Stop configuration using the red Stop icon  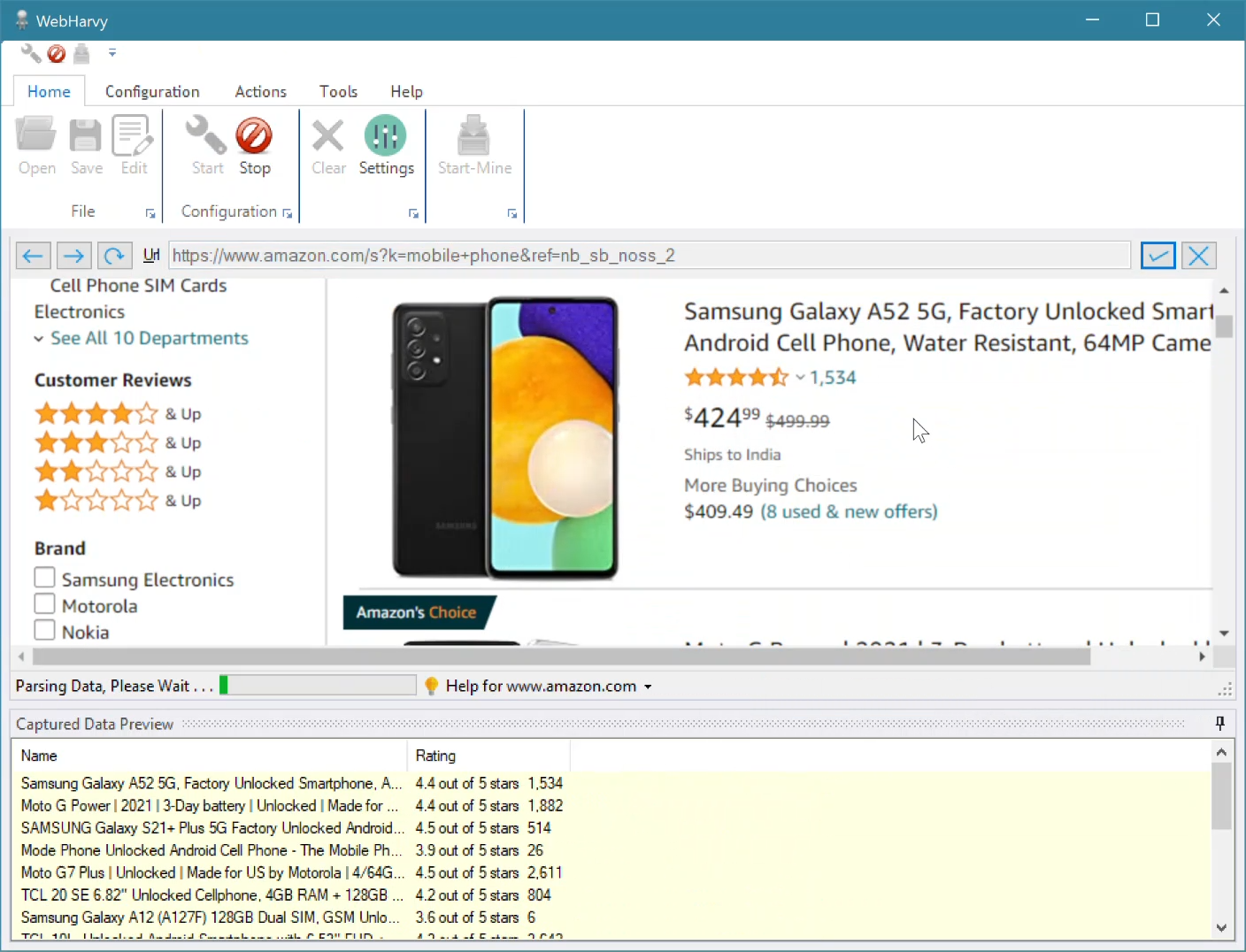pos(254,135)
